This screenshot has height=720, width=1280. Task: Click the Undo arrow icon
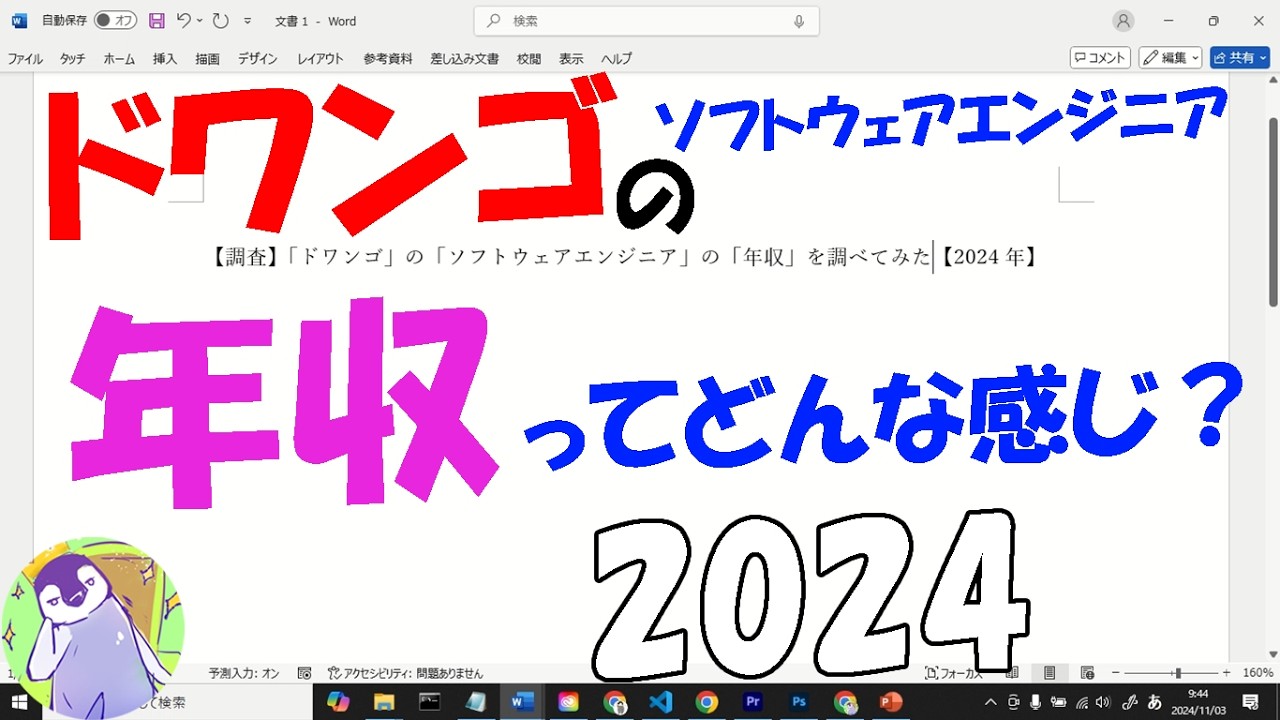pos(183,21)
